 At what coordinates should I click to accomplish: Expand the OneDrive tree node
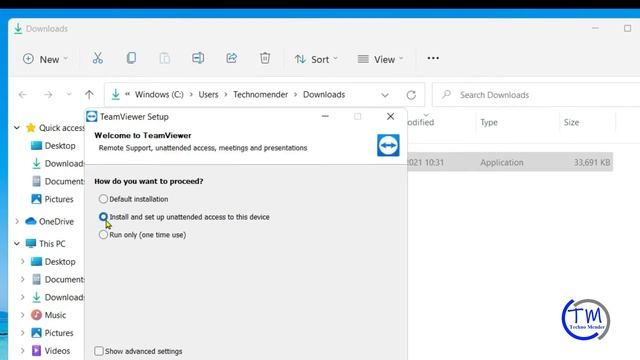coord(17,221)
